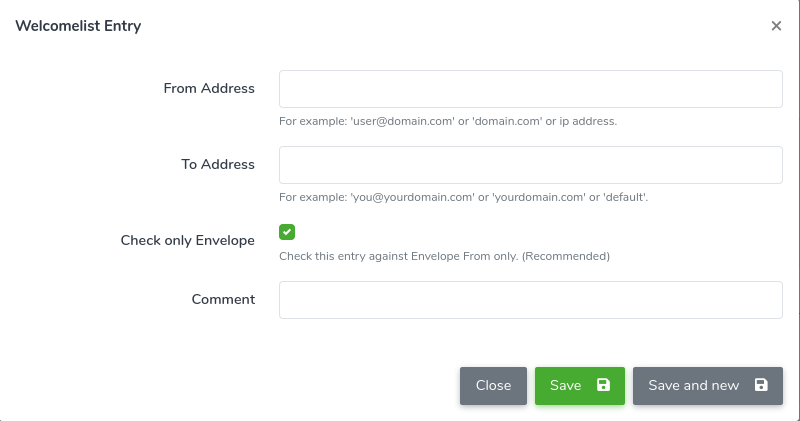Choose Save and new
Image resolution: width=800 pixels, height=421 pixels.
point(708,386)
